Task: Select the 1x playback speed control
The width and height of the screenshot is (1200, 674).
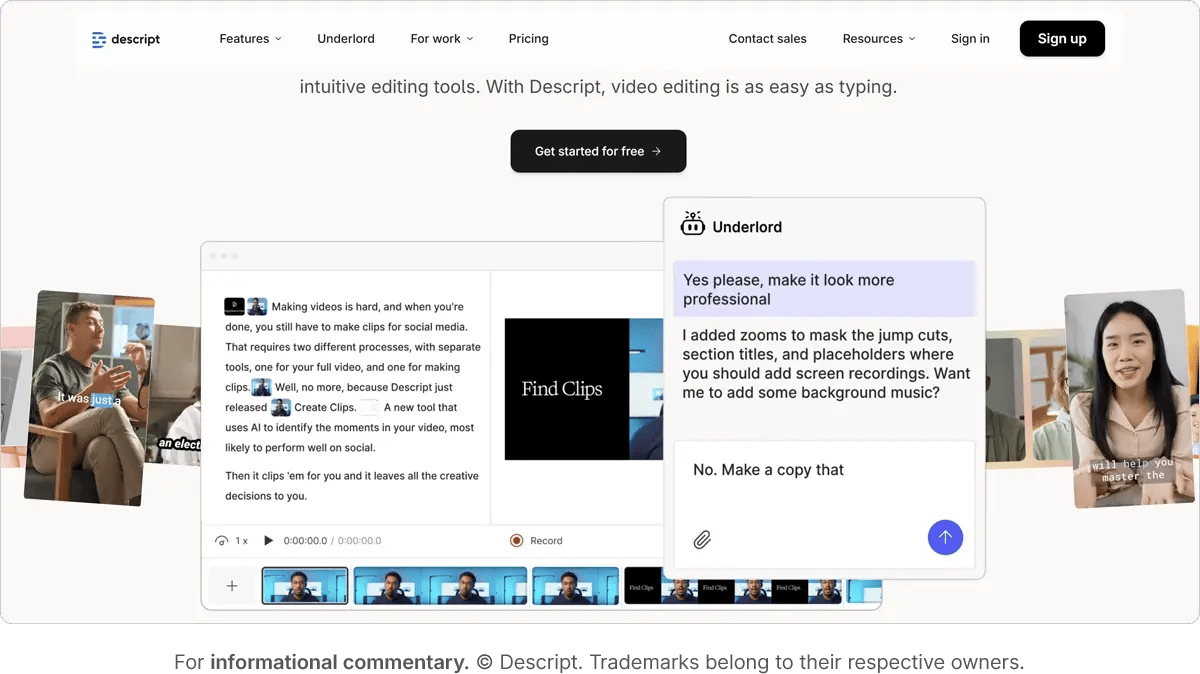Action: tap(240, 540)
